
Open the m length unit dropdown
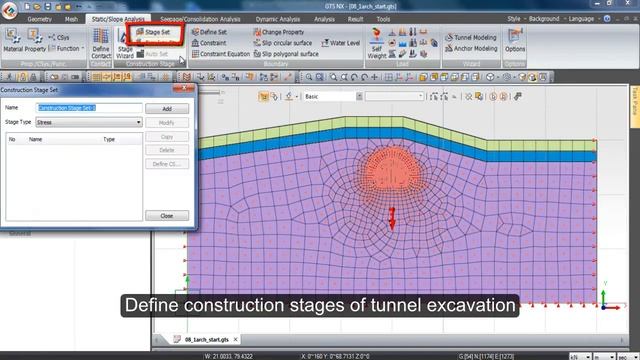[x=604, y=357]
